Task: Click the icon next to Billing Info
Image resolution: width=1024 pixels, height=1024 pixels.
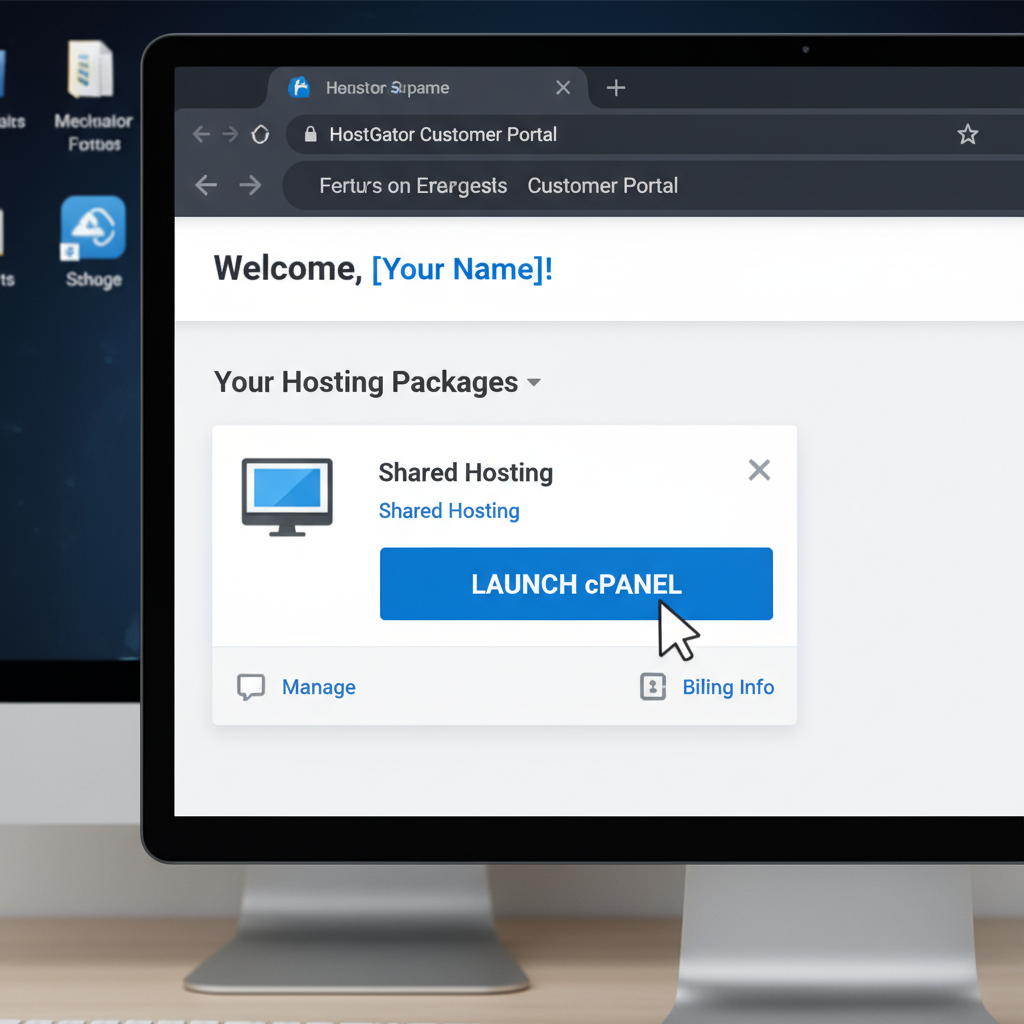Action: pyautogui.click(x=653, y=687)
